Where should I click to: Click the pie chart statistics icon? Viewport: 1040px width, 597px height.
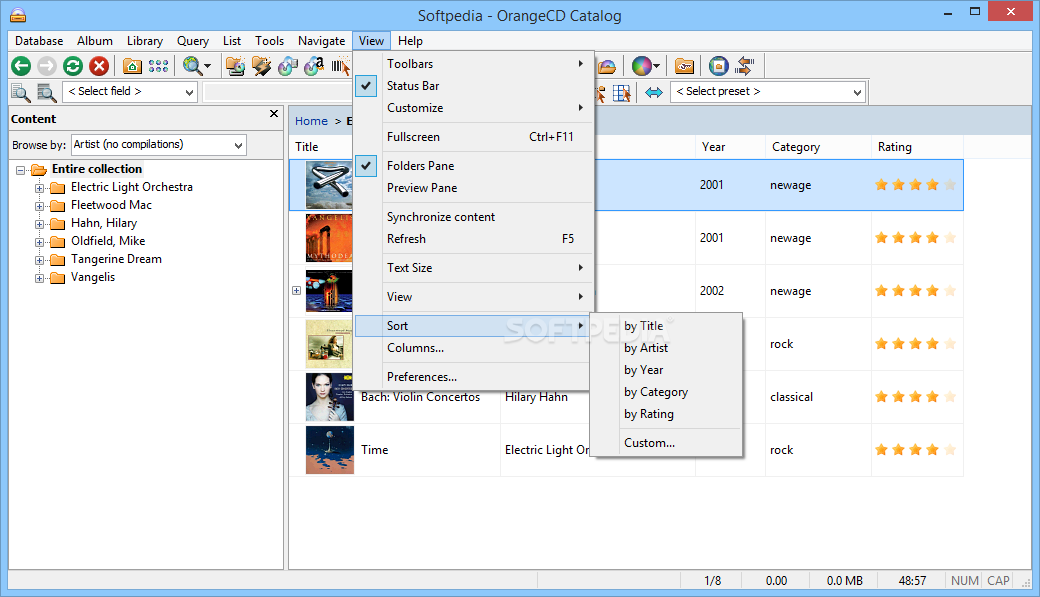pyautogui.click(x=641, y=66)
